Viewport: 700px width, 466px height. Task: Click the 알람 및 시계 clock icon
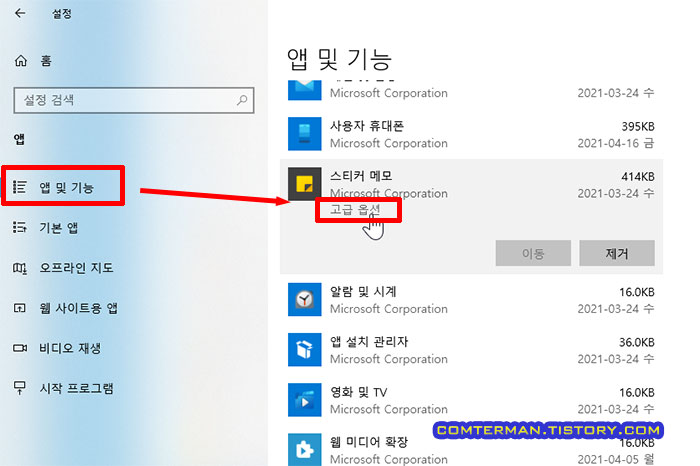tap(304, 299)
